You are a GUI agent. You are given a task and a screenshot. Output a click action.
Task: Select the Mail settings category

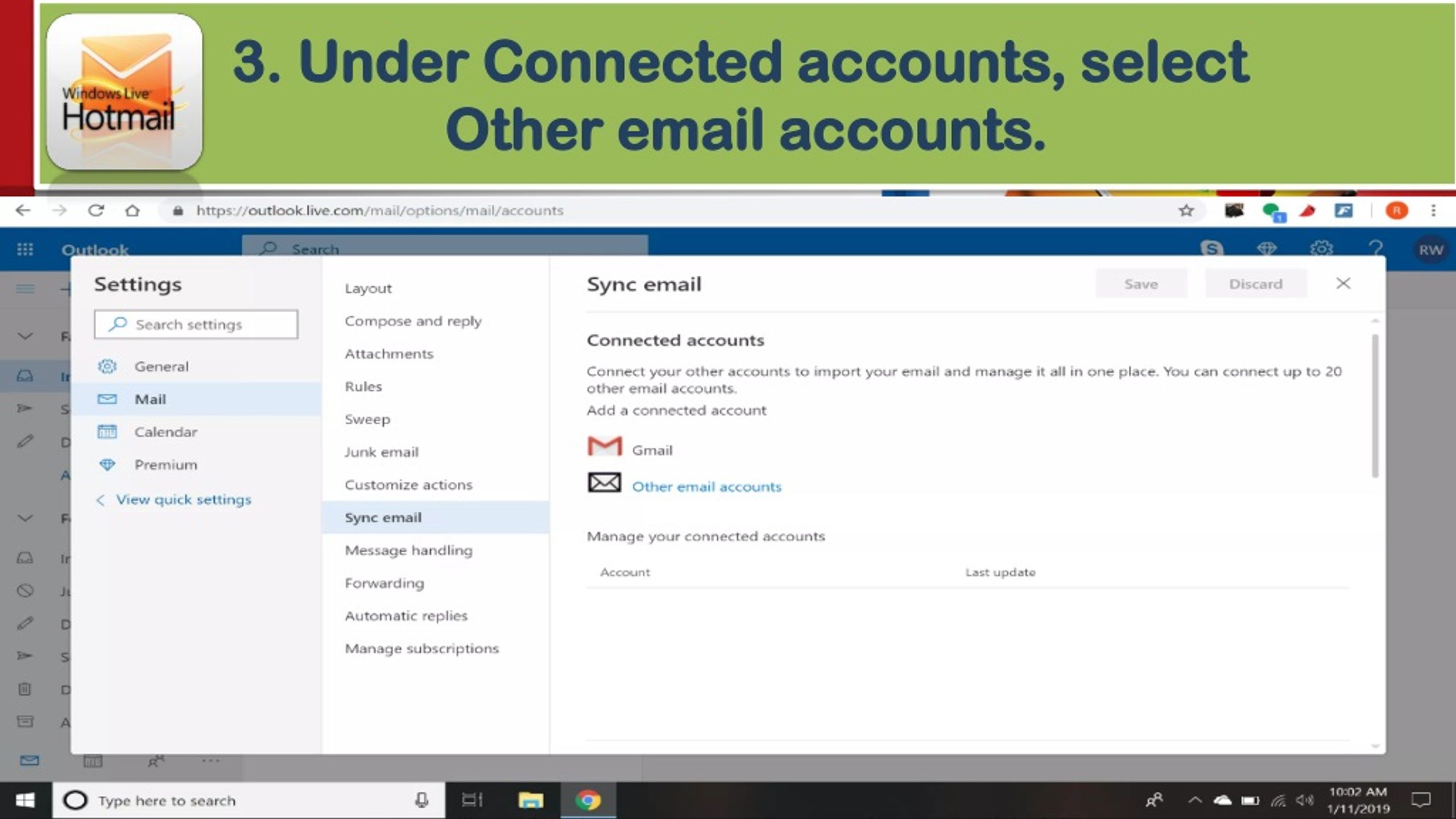coord(196,399)
